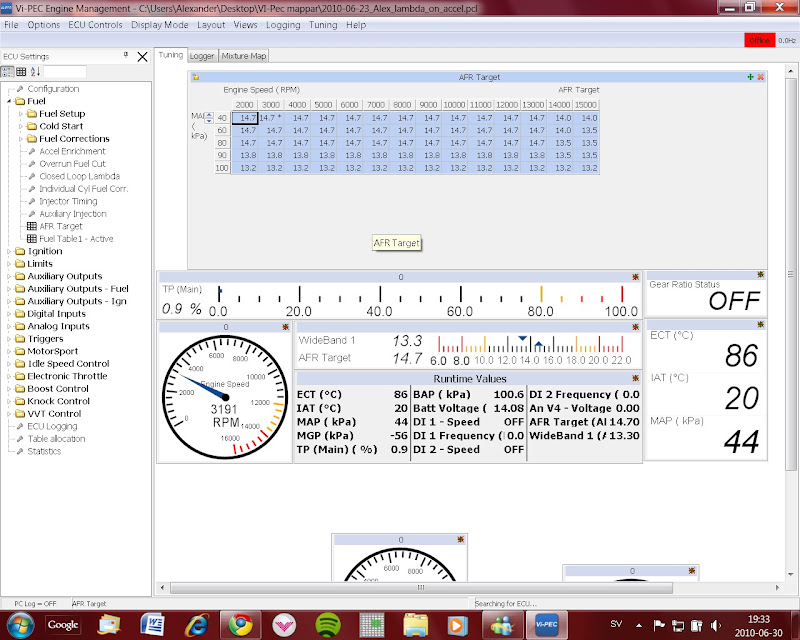Expand the Ignition folder
Image resolution: width=800 pixels, height=640 pixels.
click(x=9, y=252)
